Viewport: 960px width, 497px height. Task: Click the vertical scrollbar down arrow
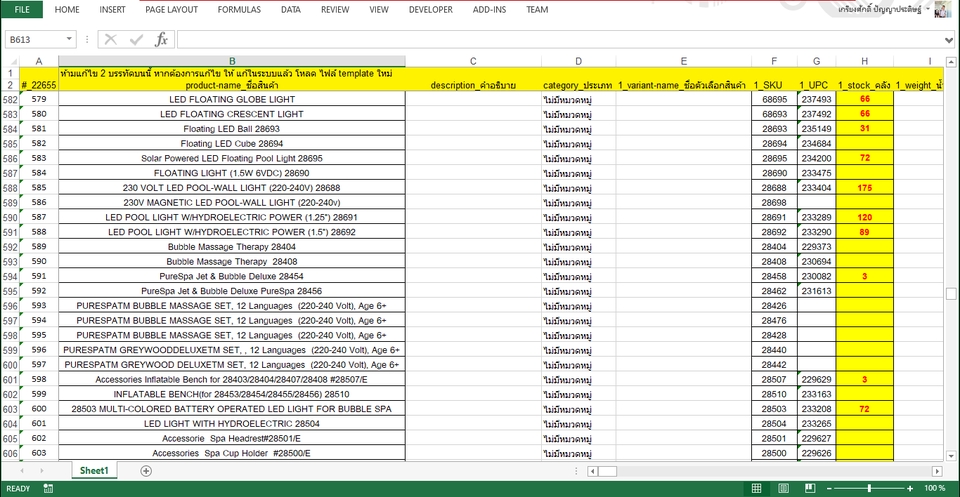coord(951,455)
